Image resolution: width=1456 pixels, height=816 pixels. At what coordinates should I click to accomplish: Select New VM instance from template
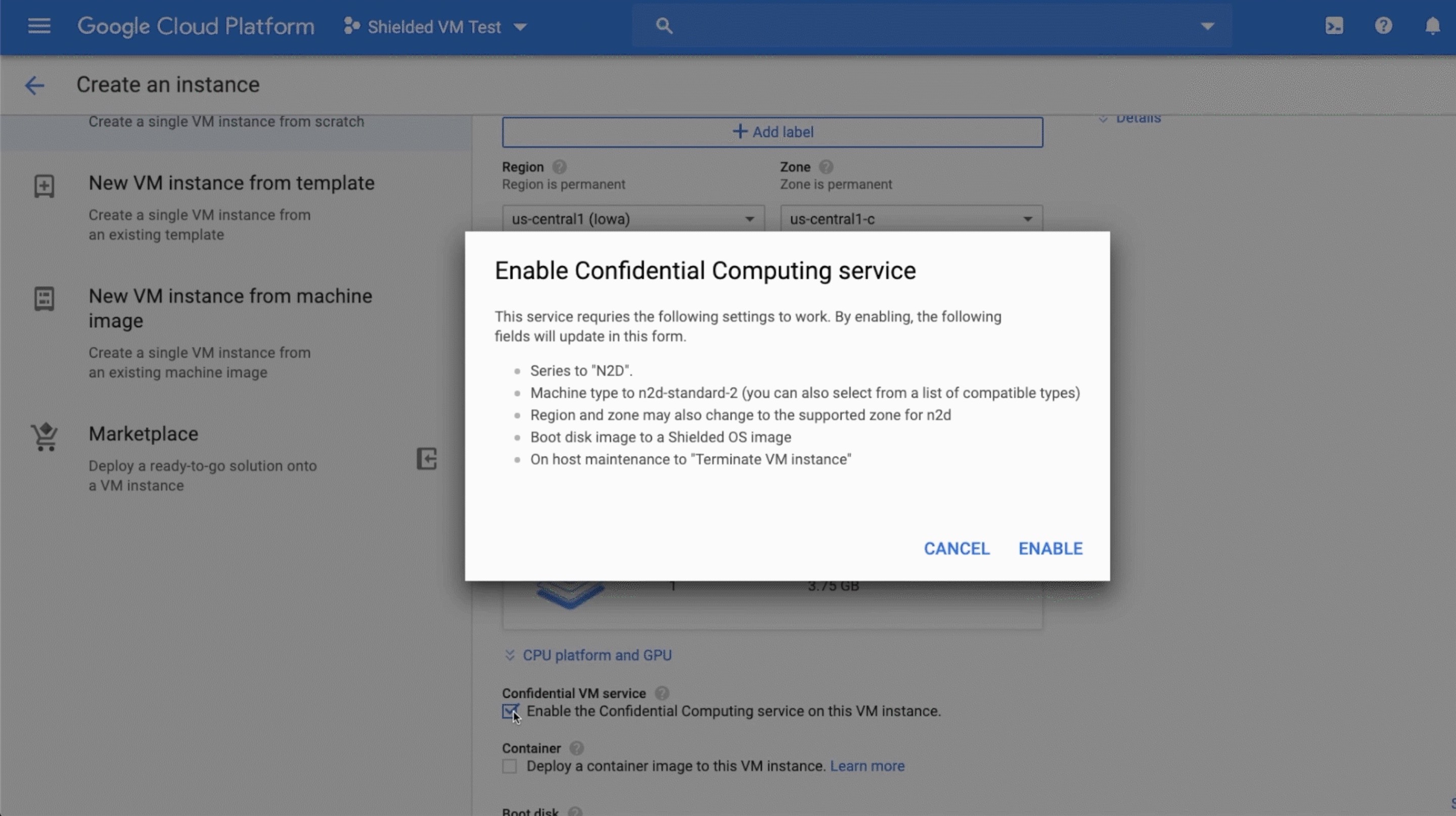[x=231, y=183]
